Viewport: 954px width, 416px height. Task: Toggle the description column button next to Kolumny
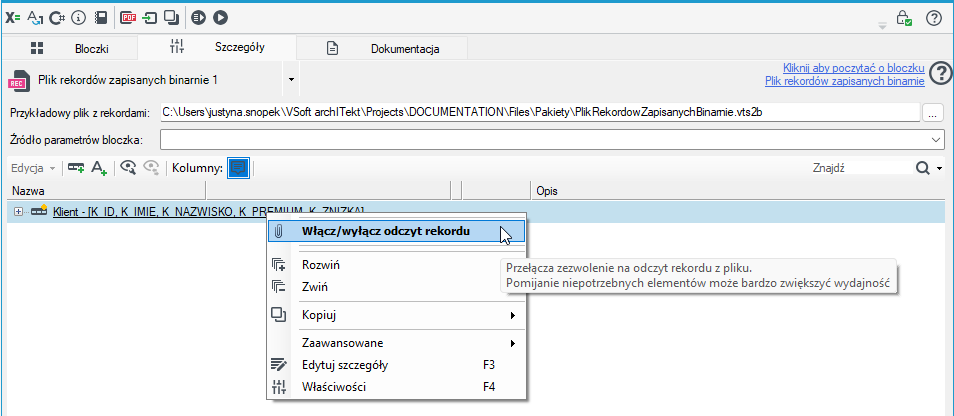pos(238,168)
